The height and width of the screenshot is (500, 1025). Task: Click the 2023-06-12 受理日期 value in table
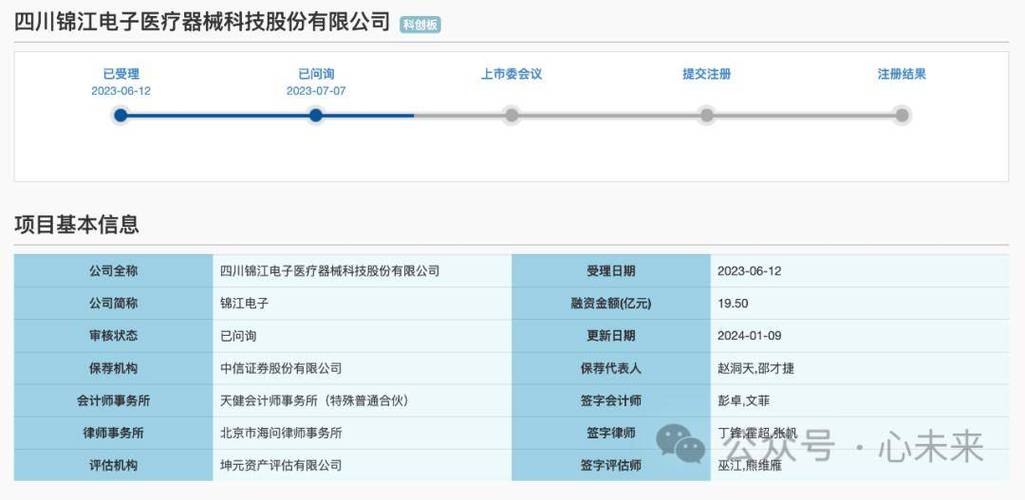click(749, 271)
